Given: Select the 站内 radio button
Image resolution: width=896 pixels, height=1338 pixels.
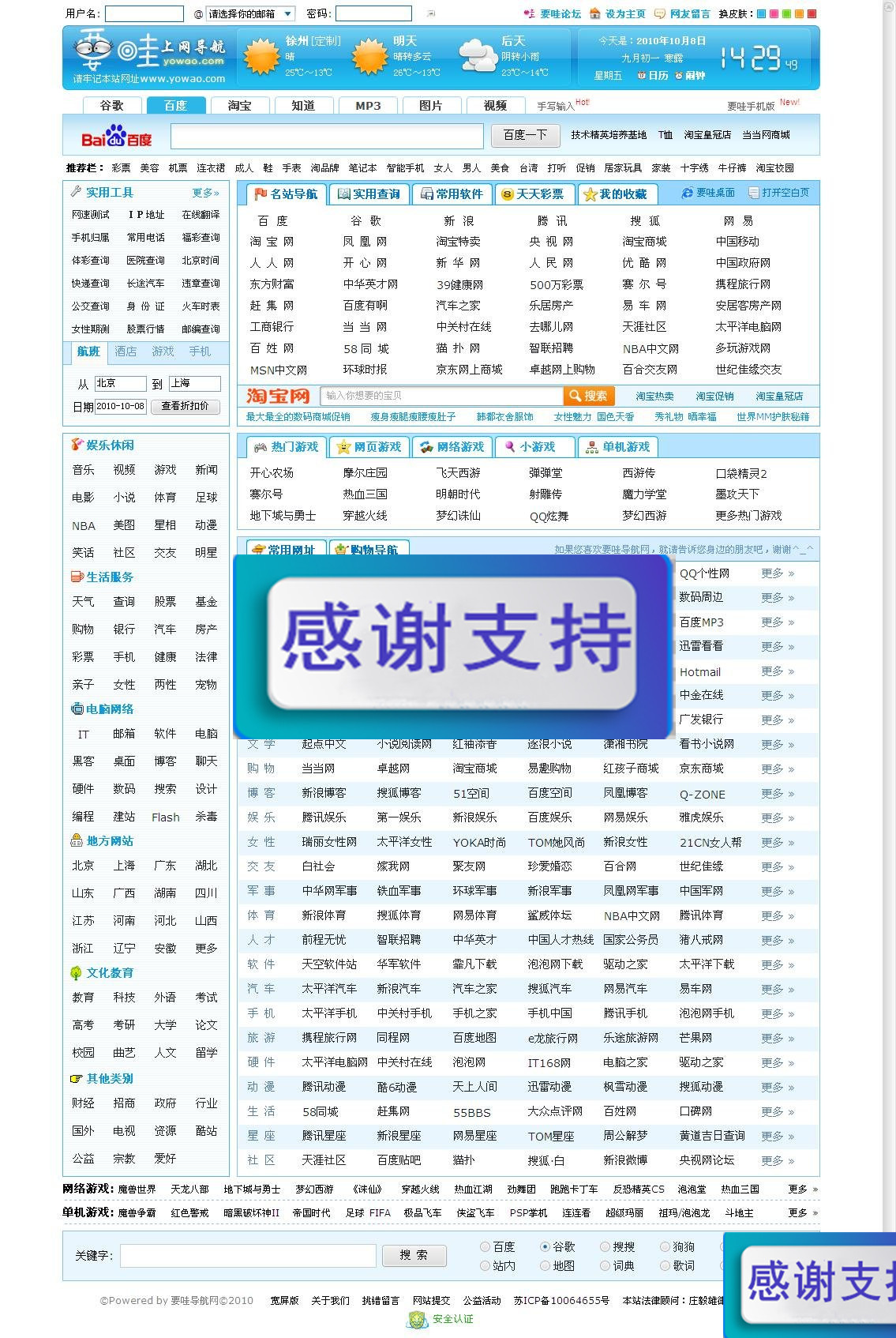Looking at the screenshot, I should click(485, 1265).
